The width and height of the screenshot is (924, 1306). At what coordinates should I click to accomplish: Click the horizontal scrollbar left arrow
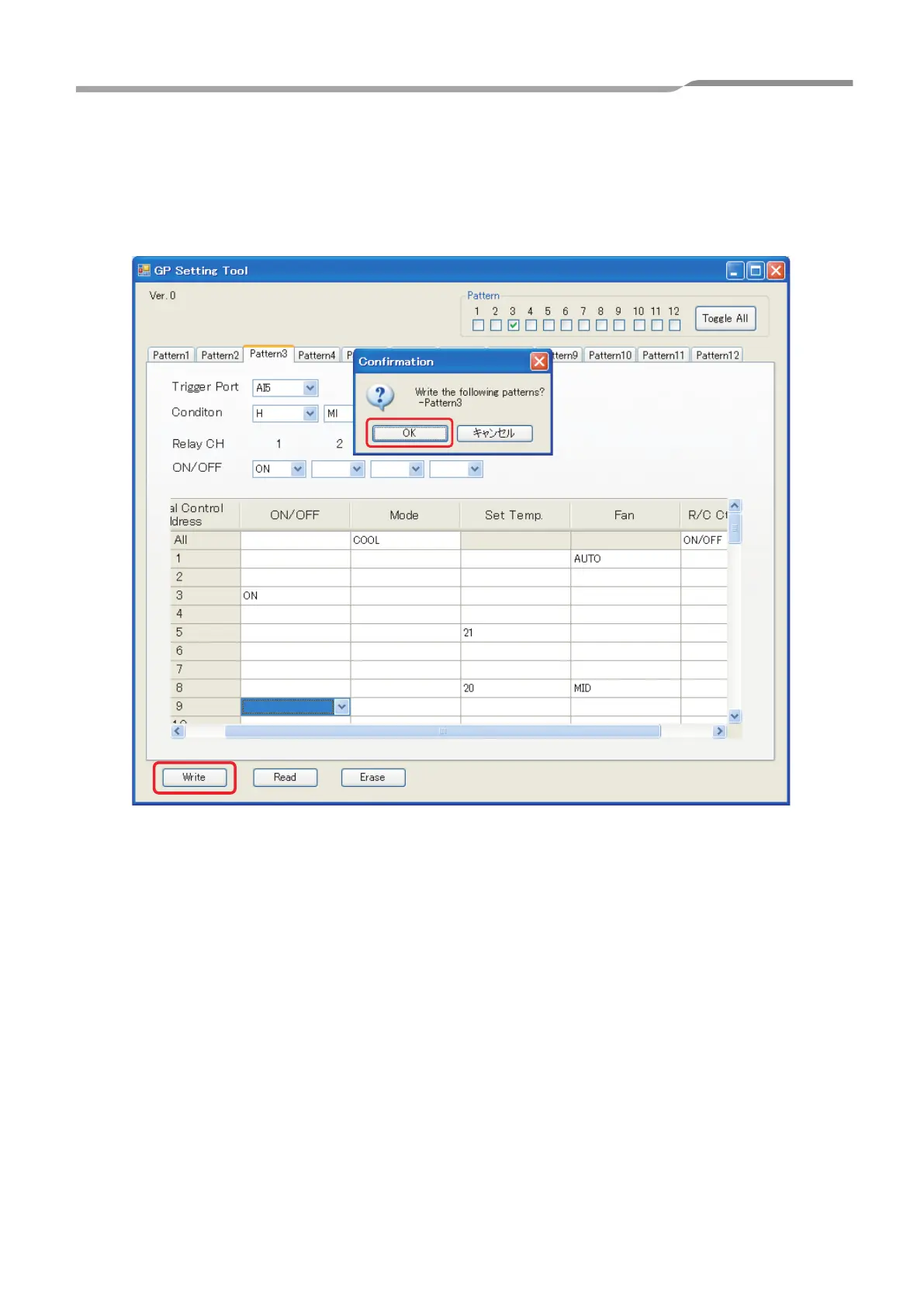[x=178, y=731]
